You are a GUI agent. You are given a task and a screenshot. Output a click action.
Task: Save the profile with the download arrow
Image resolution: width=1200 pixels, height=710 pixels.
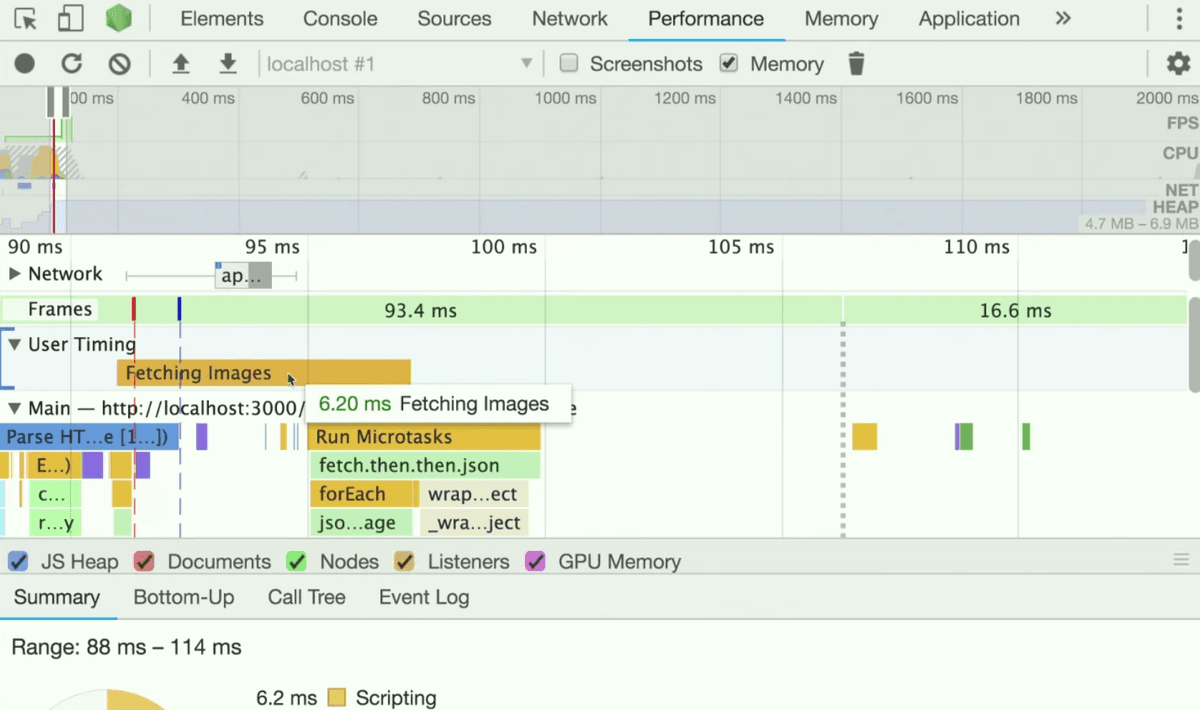[x=228, y=64]
